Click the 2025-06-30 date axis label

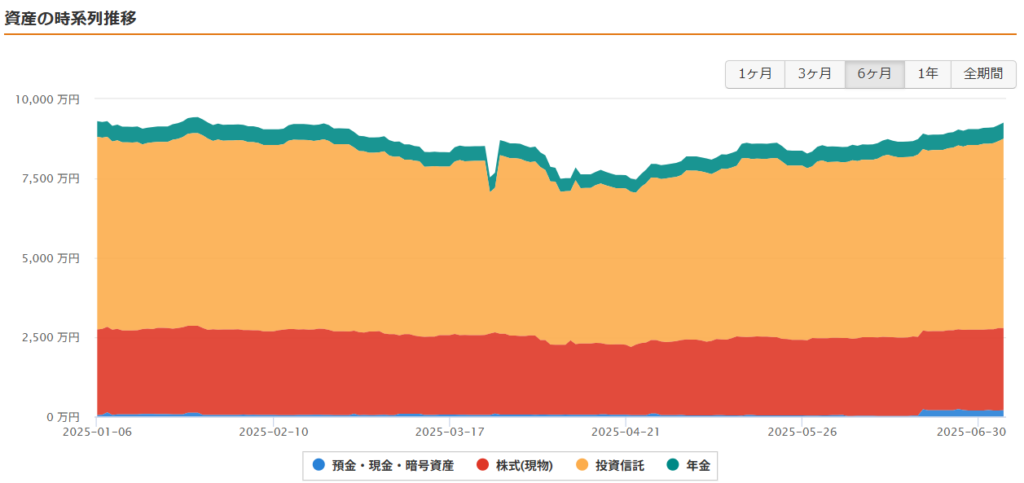click(970, 431)
